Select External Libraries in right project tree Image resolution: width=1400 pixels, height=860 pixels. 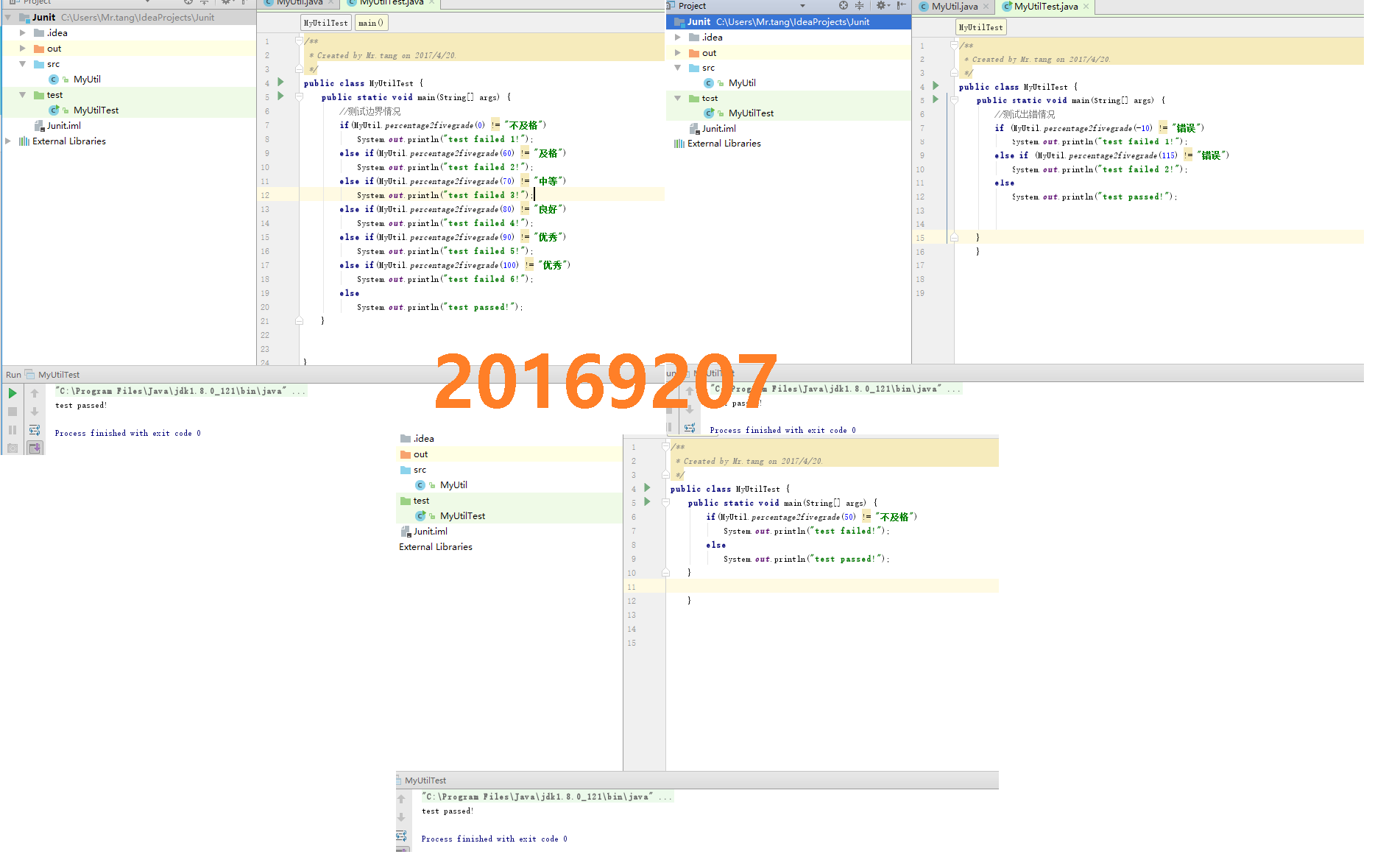724,144
